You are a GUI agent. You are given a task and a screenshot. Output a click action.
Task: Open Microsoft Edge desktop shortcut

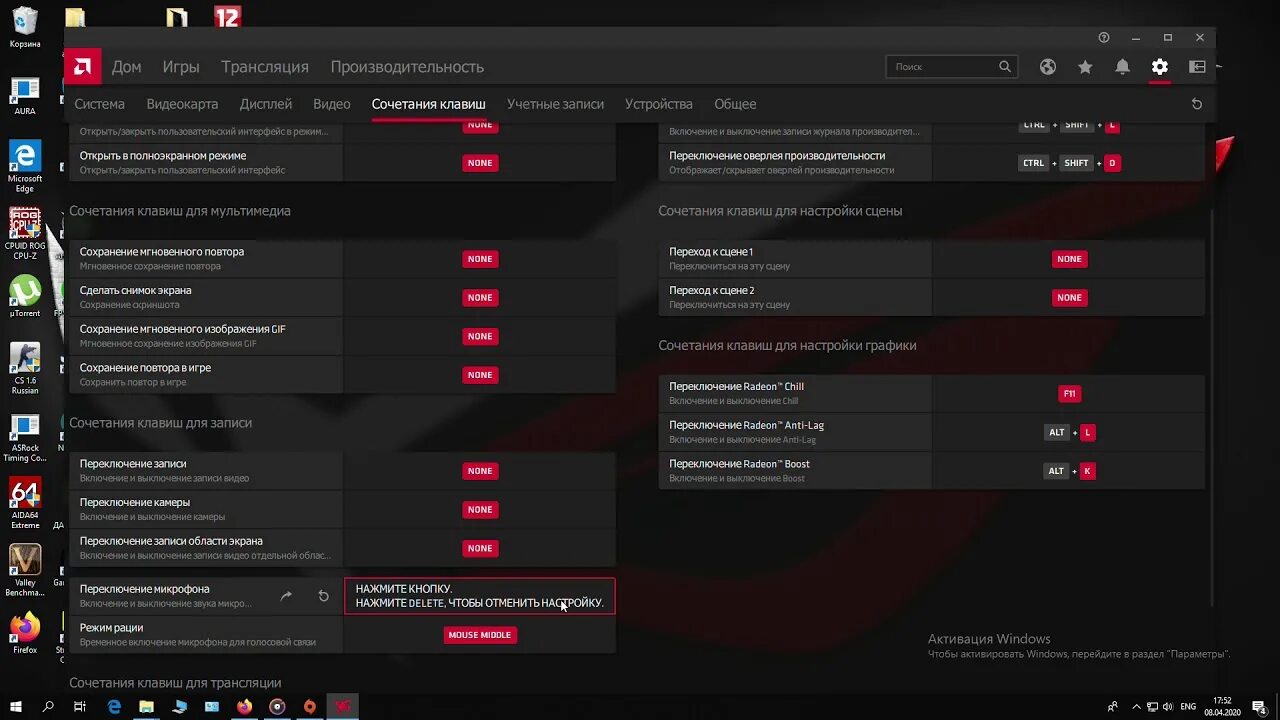(x=25, y=166)
